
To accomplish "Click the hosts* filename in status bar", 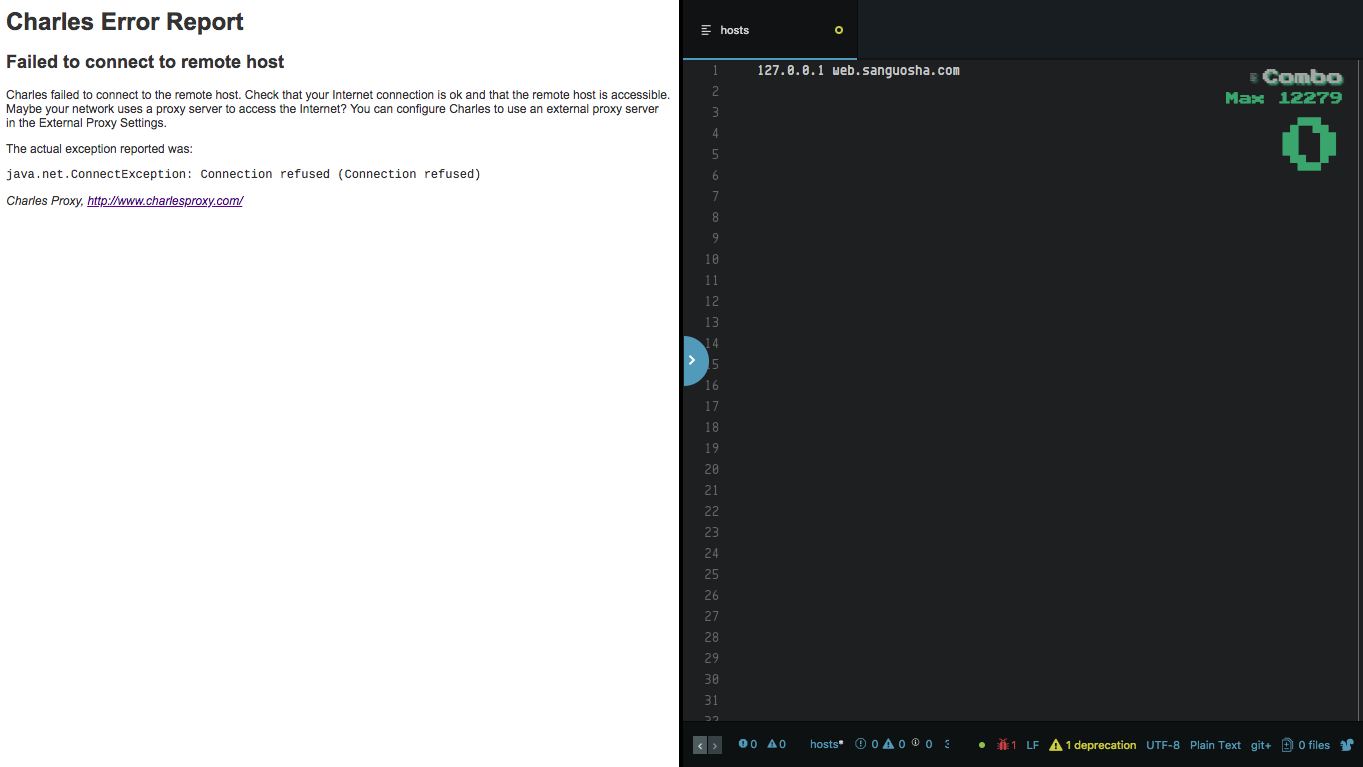I will 826,744.
